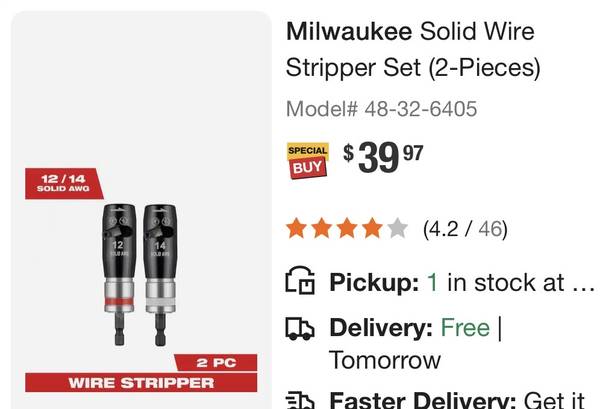Screen dimensions: 600x409
Task: Click the Faster Delivery Get it text
Action: coord(457,400)
